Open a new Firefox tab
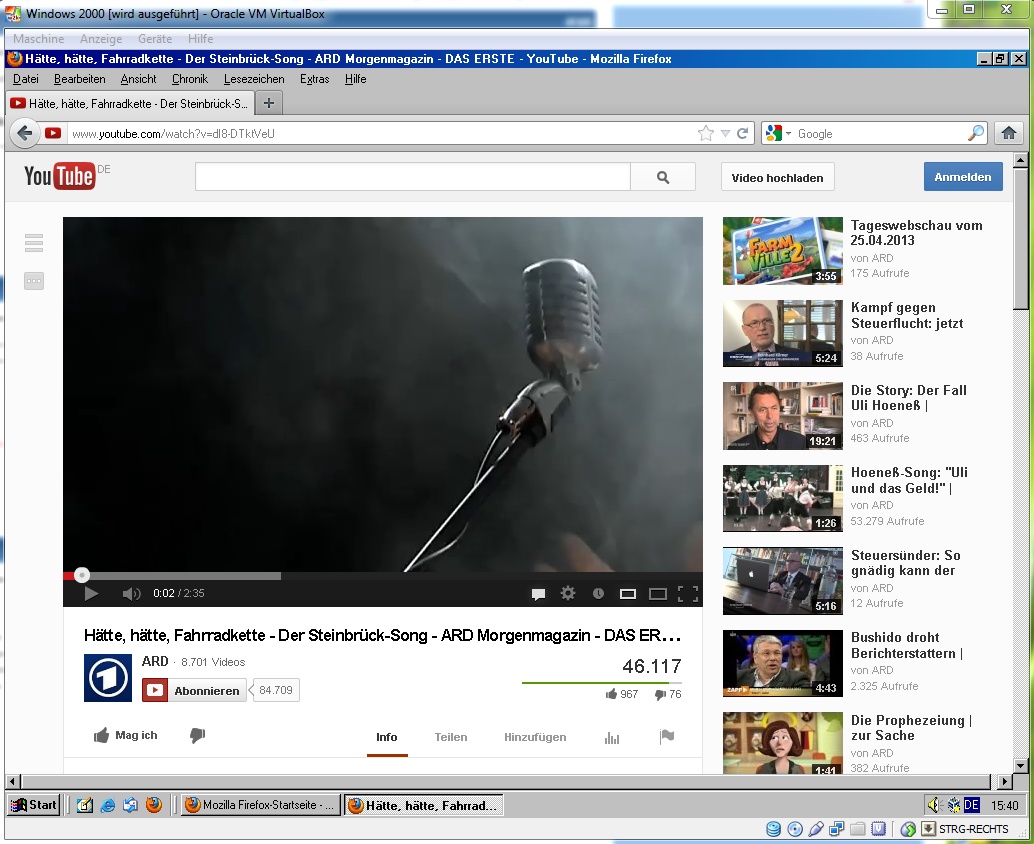The width and height of the screenshot is (1034, 844). [x=268, y=103]
